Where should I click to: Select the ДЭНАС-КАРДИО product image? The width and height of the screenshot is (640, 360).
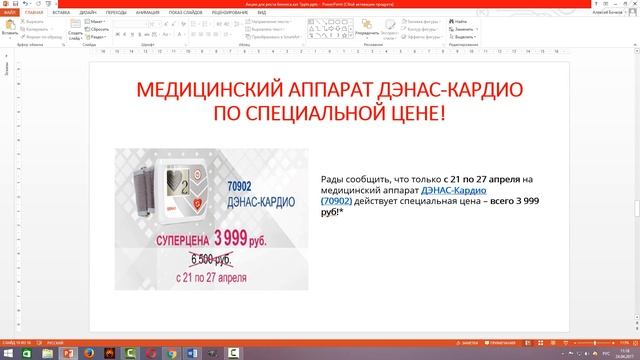pyautogui.click(x=211, y=219)
